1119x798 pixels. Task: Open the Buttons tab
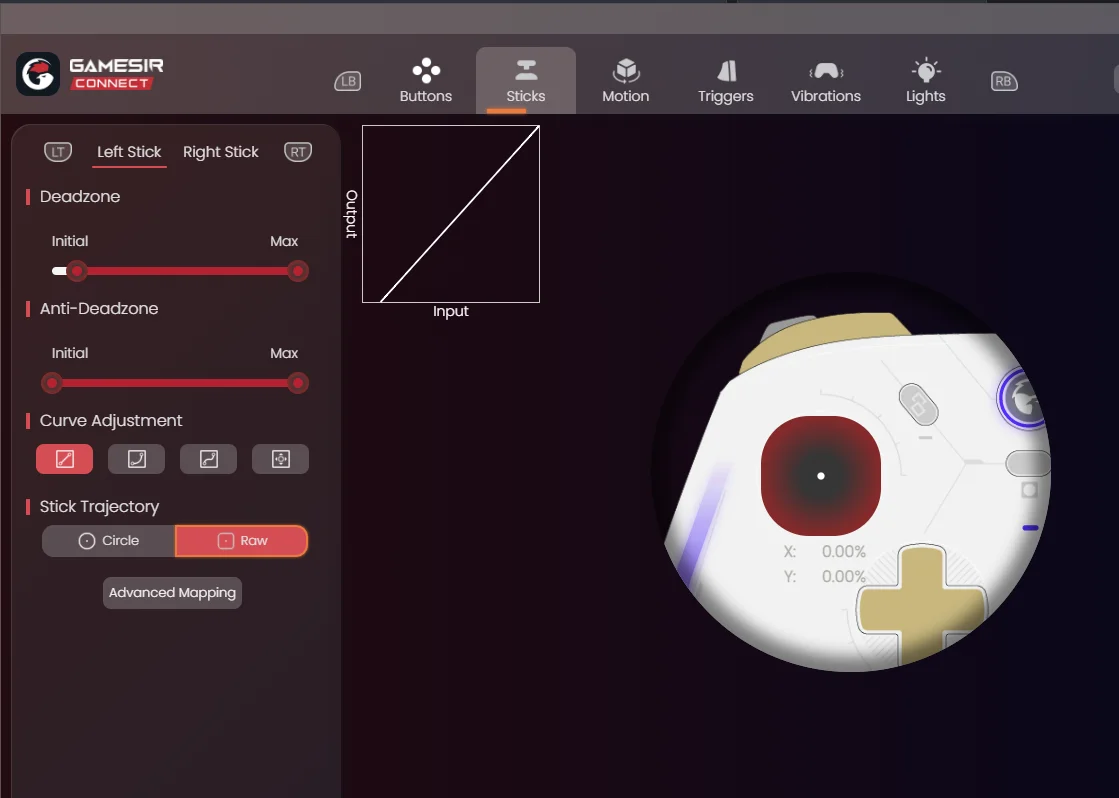pyautogui.click(x=426, y=81)
